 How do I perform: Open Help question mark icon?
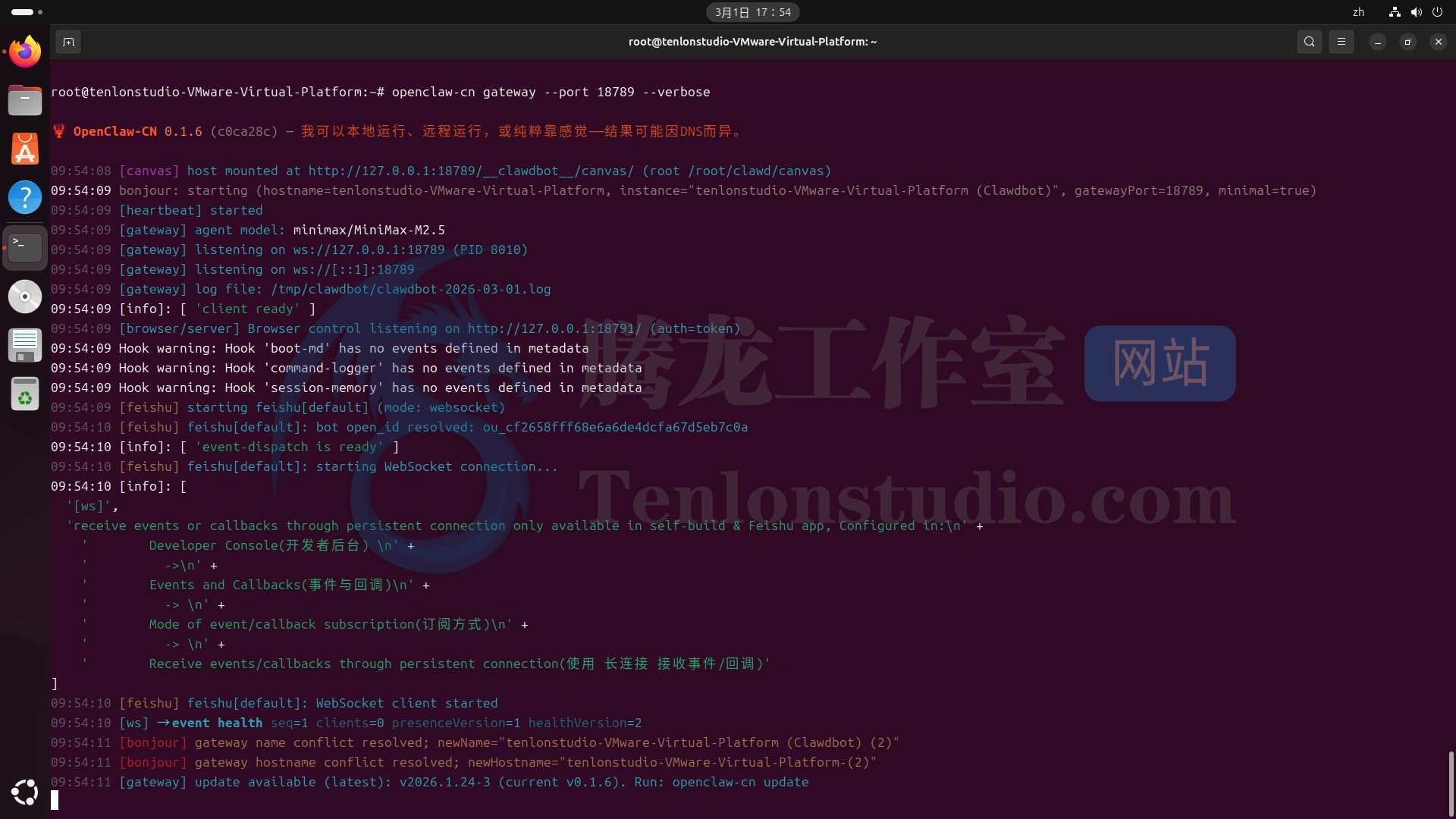click(25, 197)
